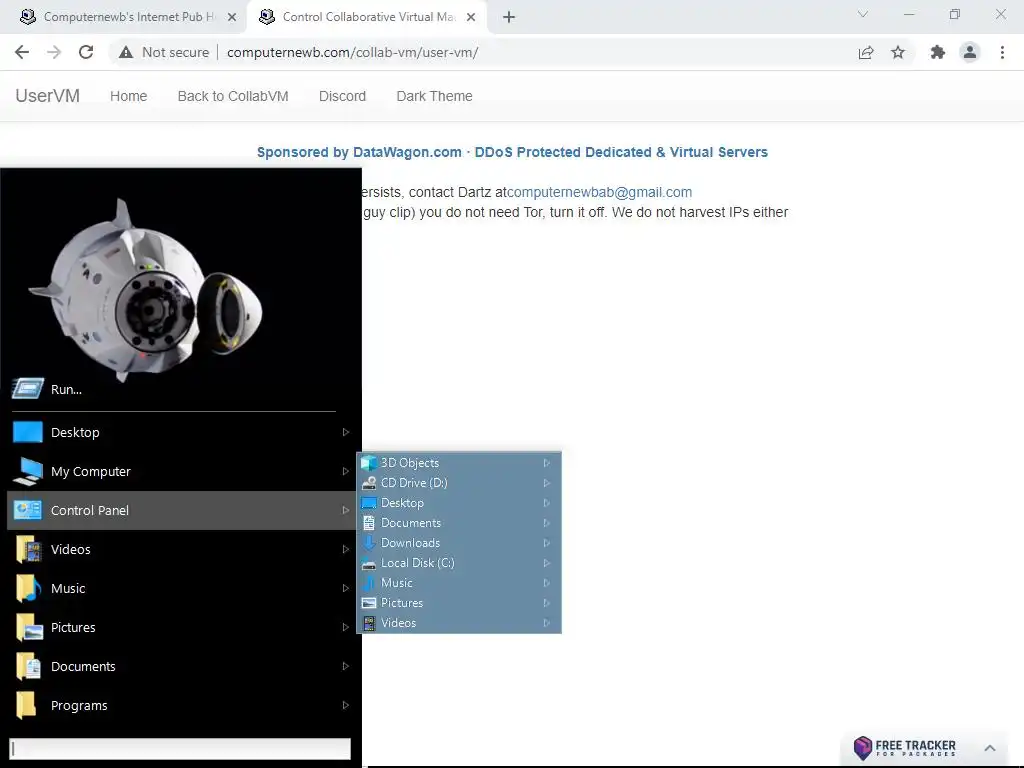
Task: Close the Computernewb's Internet Pub tab
Action: [232, 18]
